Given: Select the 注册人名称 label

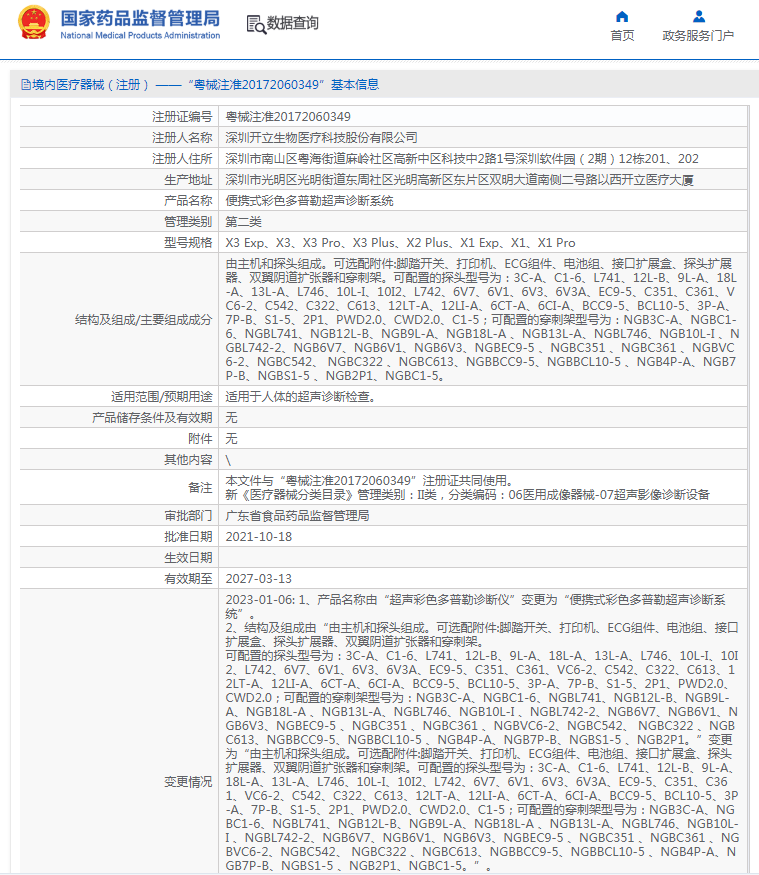Looking at the screenshot, I should coord(182,138).
